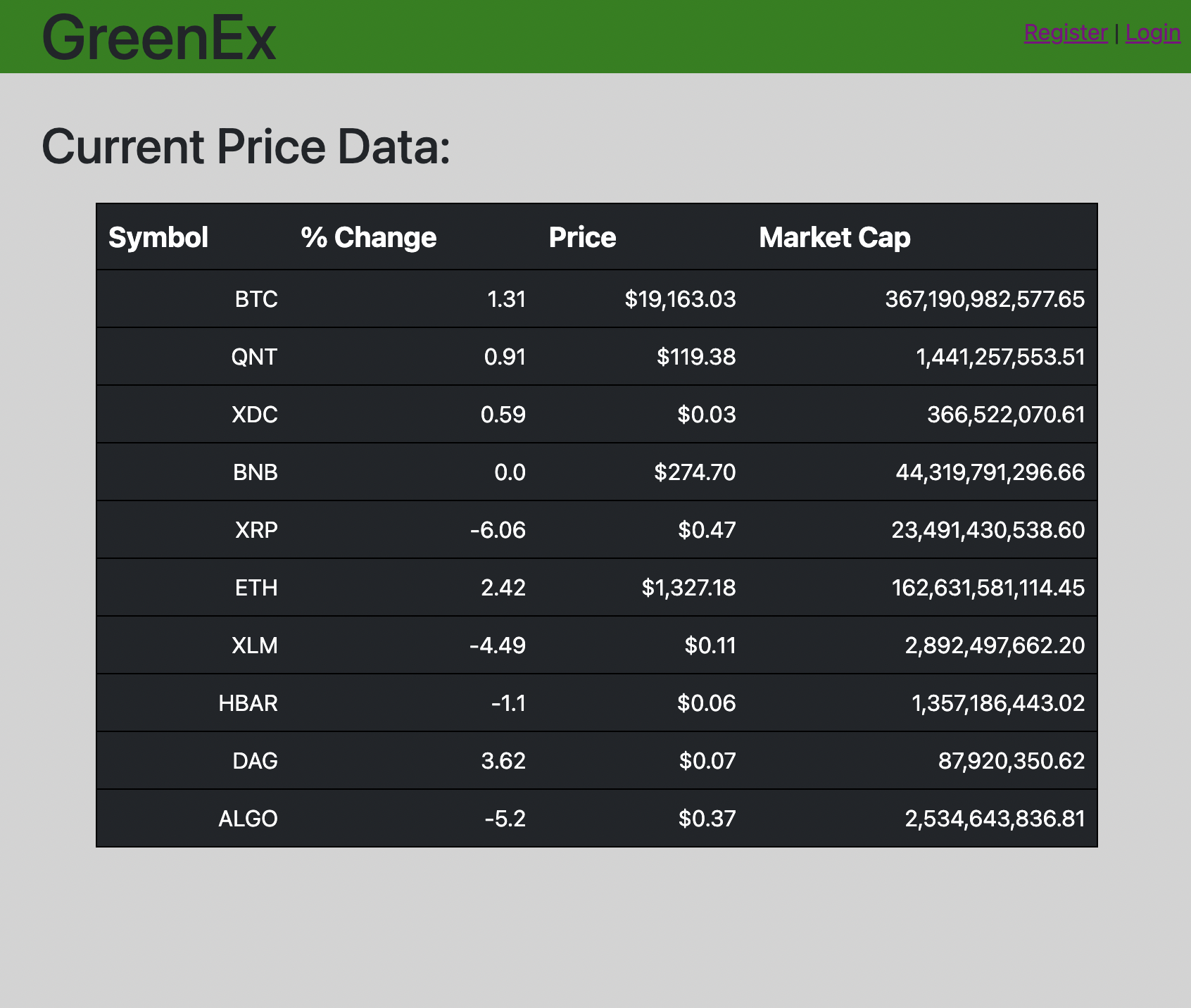Image resolution: width=1191 pixels, height=1008 pixels.
Task: Sort by the Market Cap column header
Action: [x=834, y=237]
